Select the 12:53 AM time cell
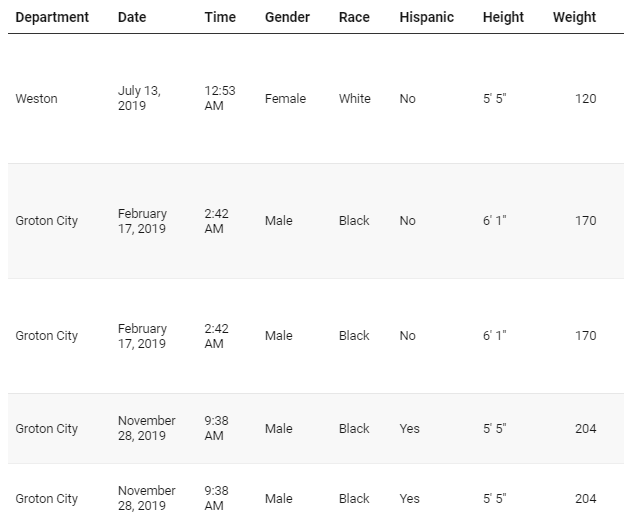624x531 pixels. (x=220, y=98)
